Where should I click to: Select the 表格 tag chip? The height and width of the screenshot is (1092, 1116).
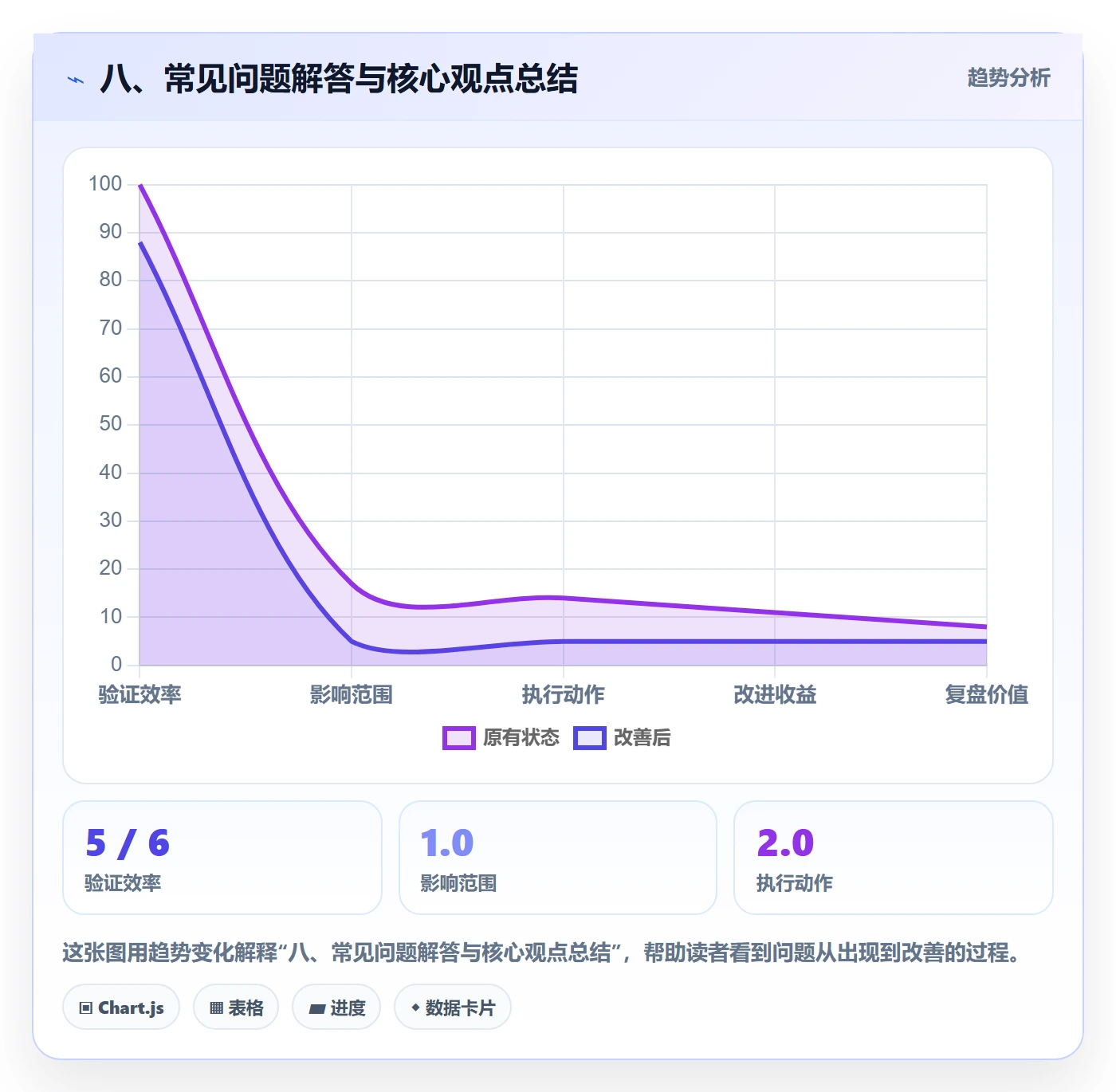(x=236, y=1008)
